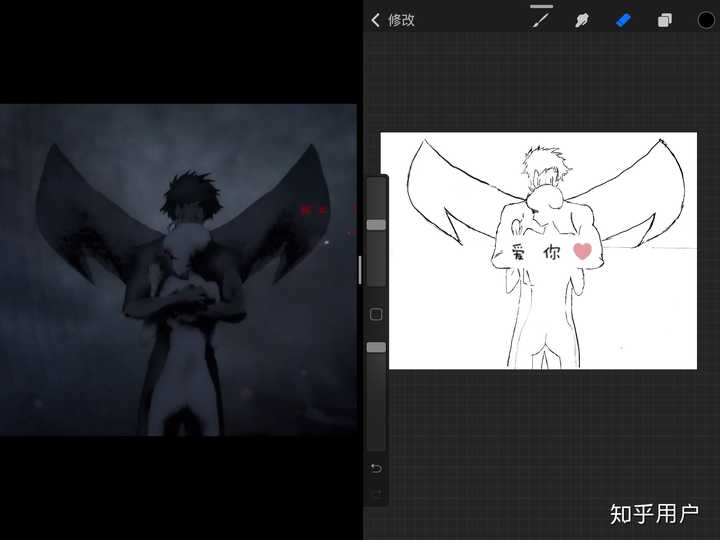Open the black color swatch
Image resolution: width=720 pixels, height=540 pixels.
[x=706, y=20]
